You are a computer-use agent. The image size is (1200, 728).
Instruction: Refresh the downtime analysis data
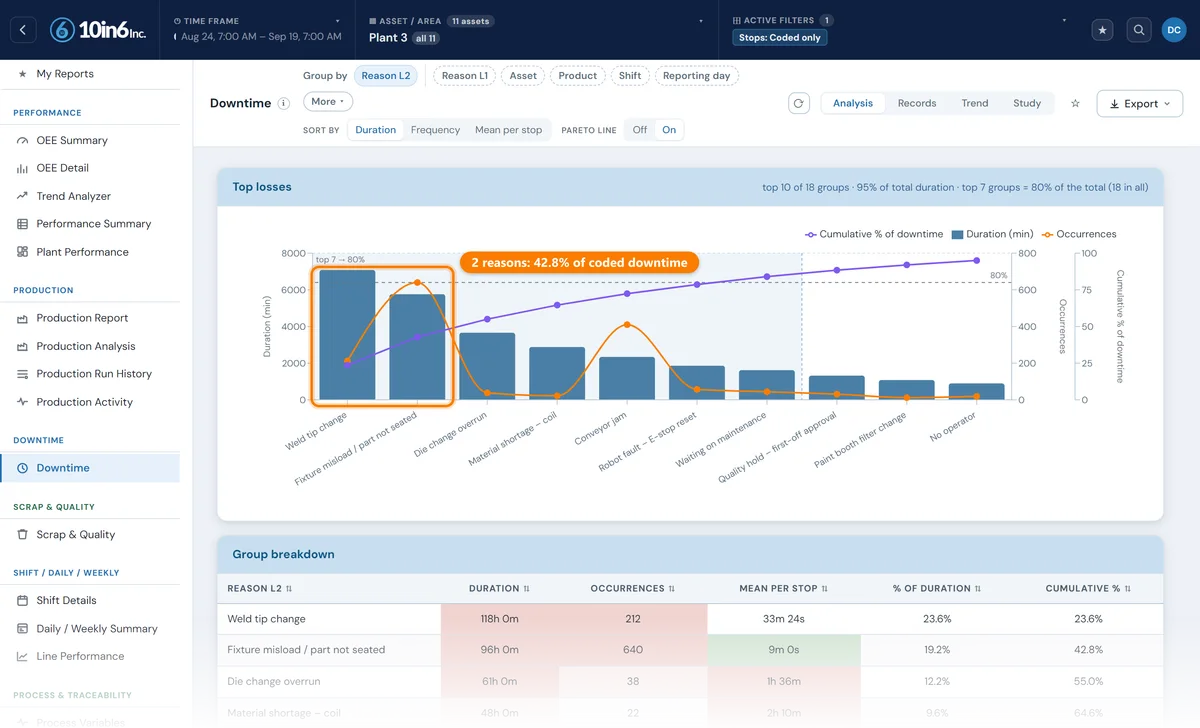click(x=798, y=103)
